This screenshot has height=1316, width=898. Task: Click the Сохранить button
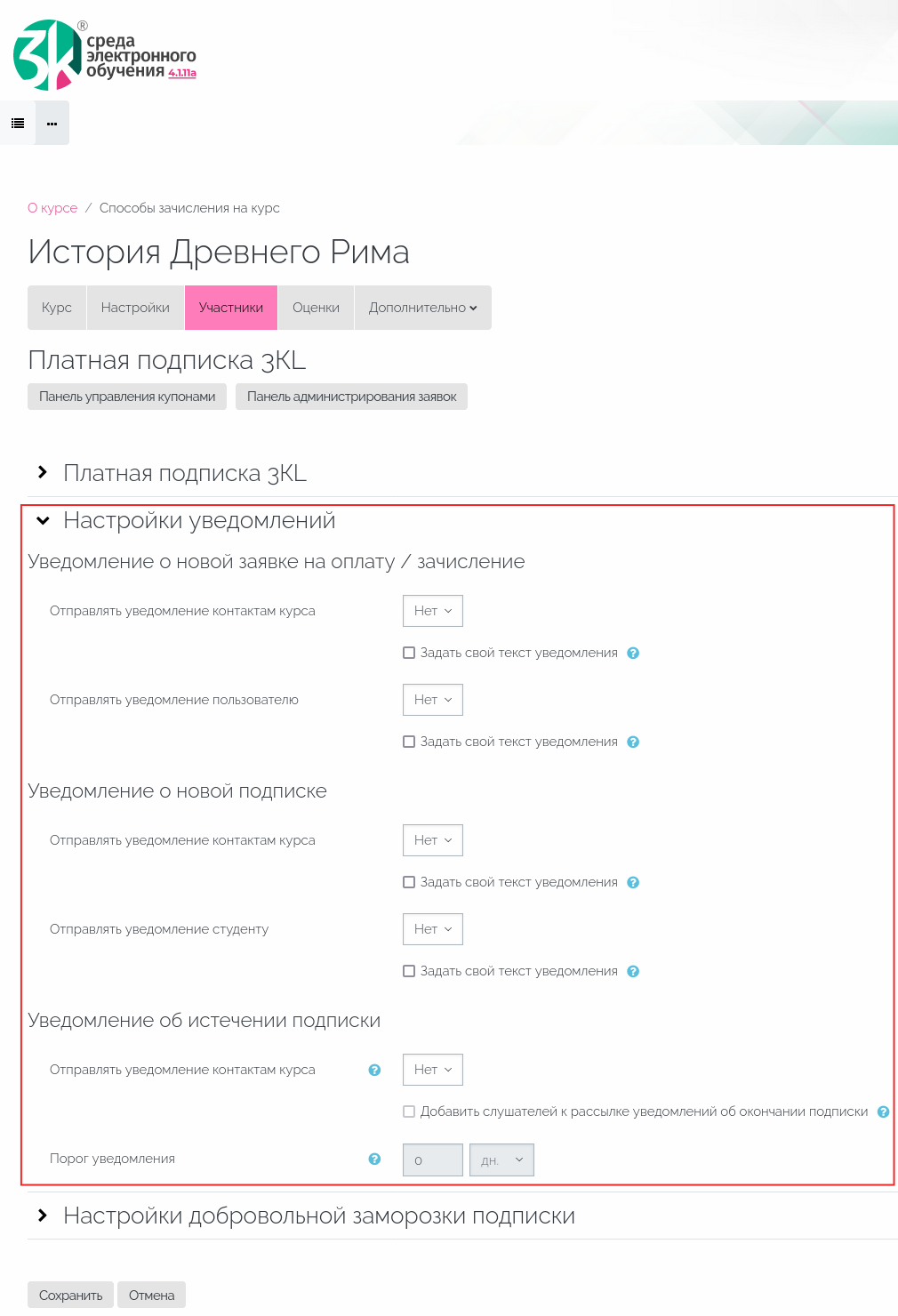[x=70, y=1296]
